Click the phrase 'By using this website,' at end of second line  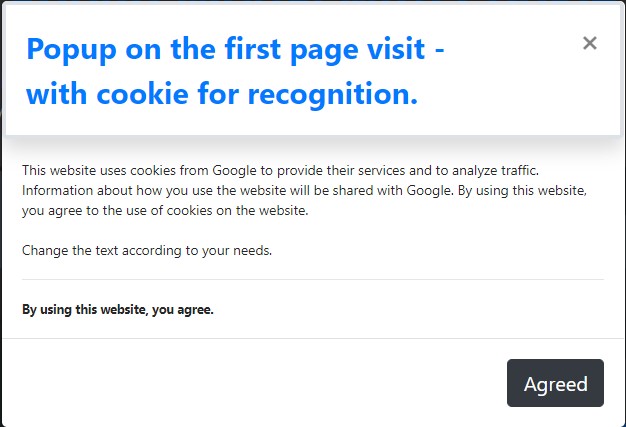click(x=522, y=191)
